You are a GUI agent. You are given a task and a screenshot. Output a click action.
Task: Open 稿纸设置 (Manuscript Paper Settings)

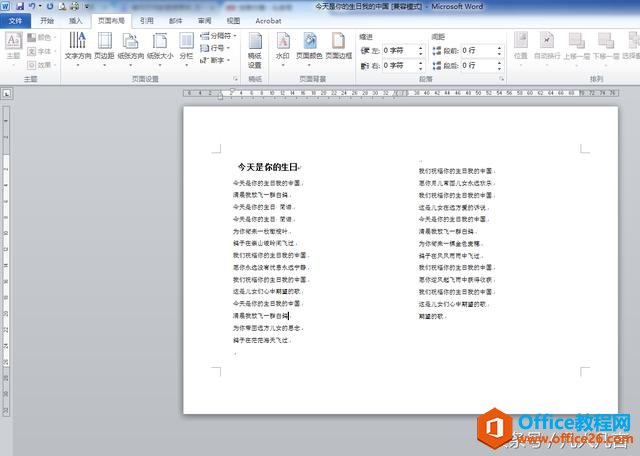point(255,51)
